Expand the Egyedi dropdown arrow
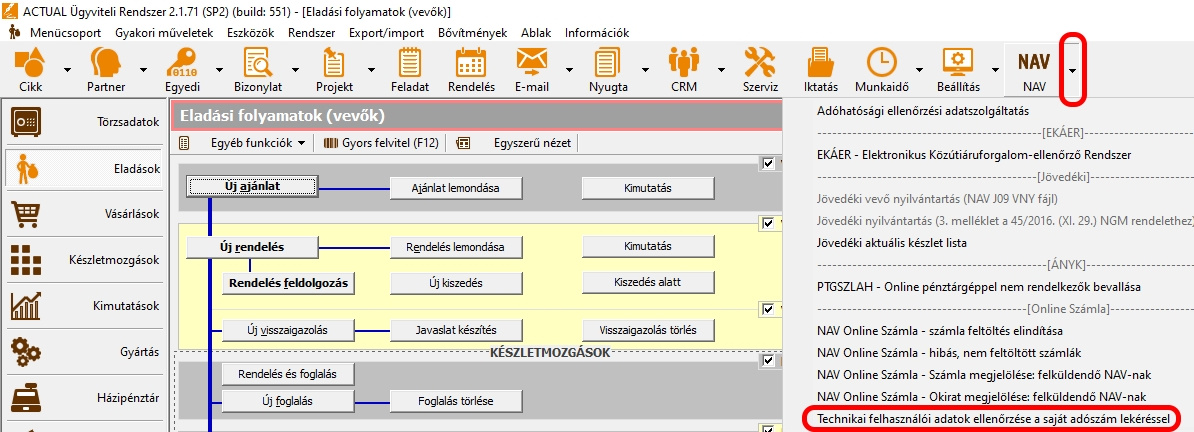Viewport: 1194px width, 432px height. point(219,69)
